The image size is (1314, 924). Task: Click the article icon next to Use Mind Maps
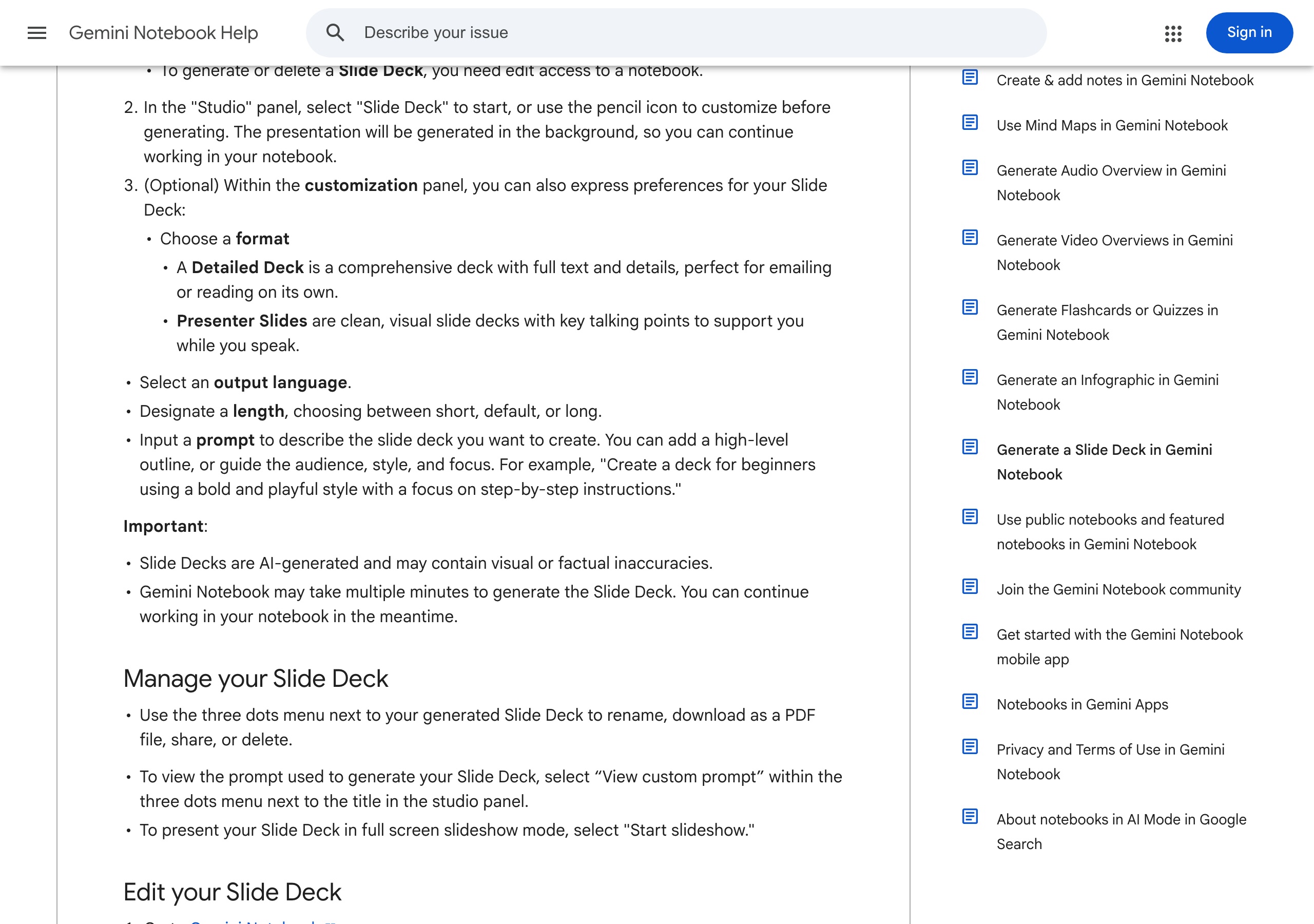click(x=970, y=123)
